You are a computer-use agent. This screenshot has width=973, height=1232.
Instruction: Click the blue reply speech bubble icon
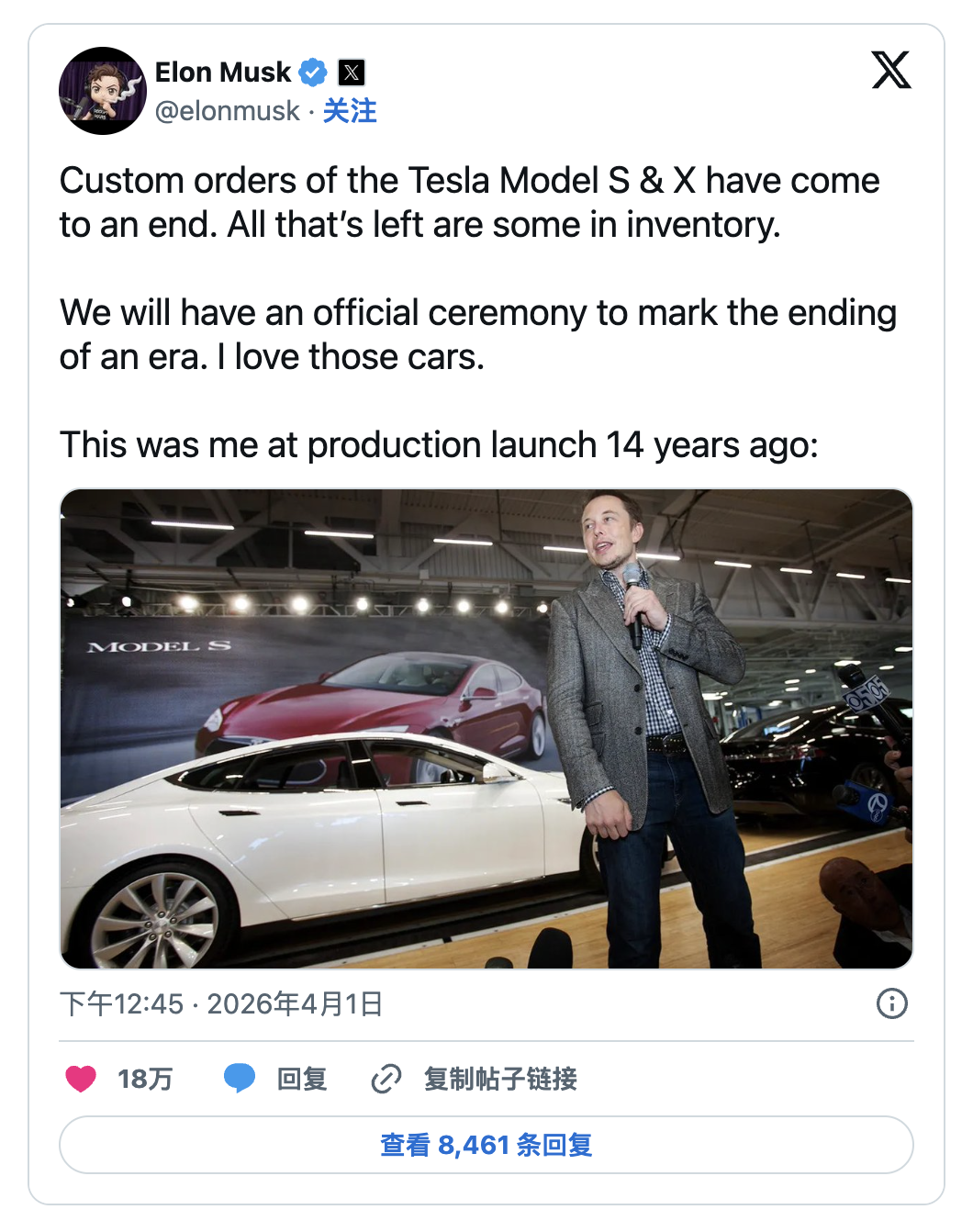240,1079
